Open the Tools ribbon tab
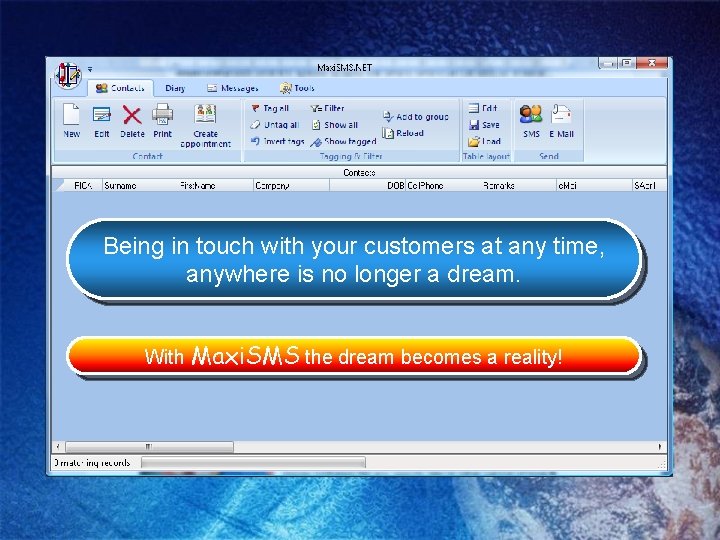 click(x=298, y=88)
